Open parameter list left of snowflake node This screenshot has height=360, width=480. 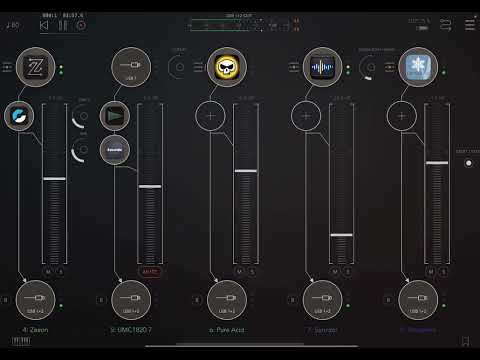389,67
